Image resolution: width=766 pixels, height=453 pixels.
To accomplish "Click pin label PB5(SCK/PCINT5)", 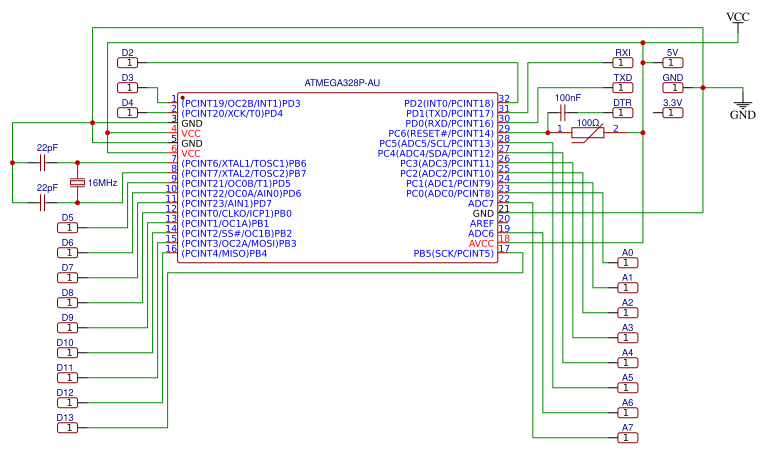I will [454, 254].
